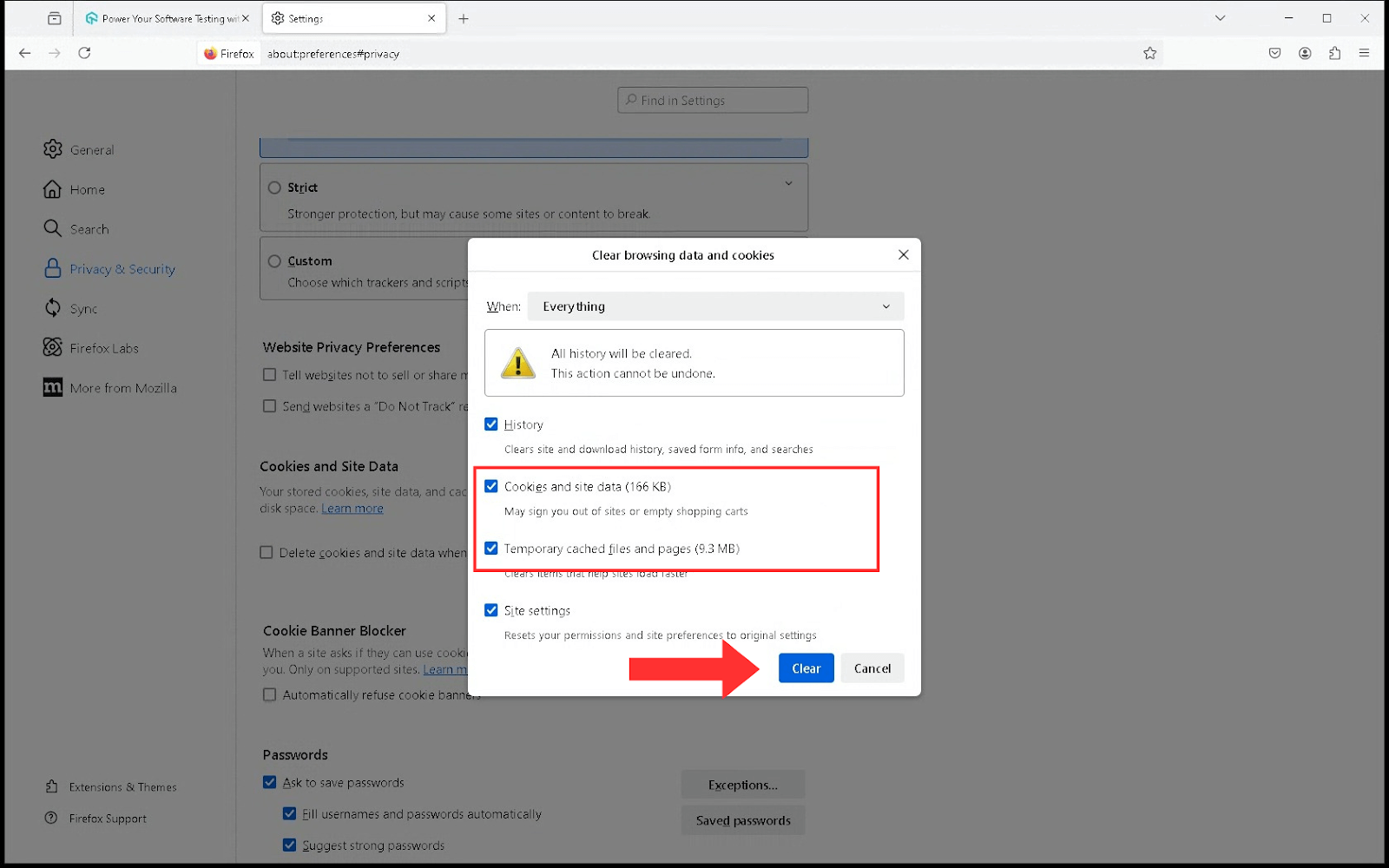
Task: Select the Custom protection radio button
Action: tap(274, 261)
